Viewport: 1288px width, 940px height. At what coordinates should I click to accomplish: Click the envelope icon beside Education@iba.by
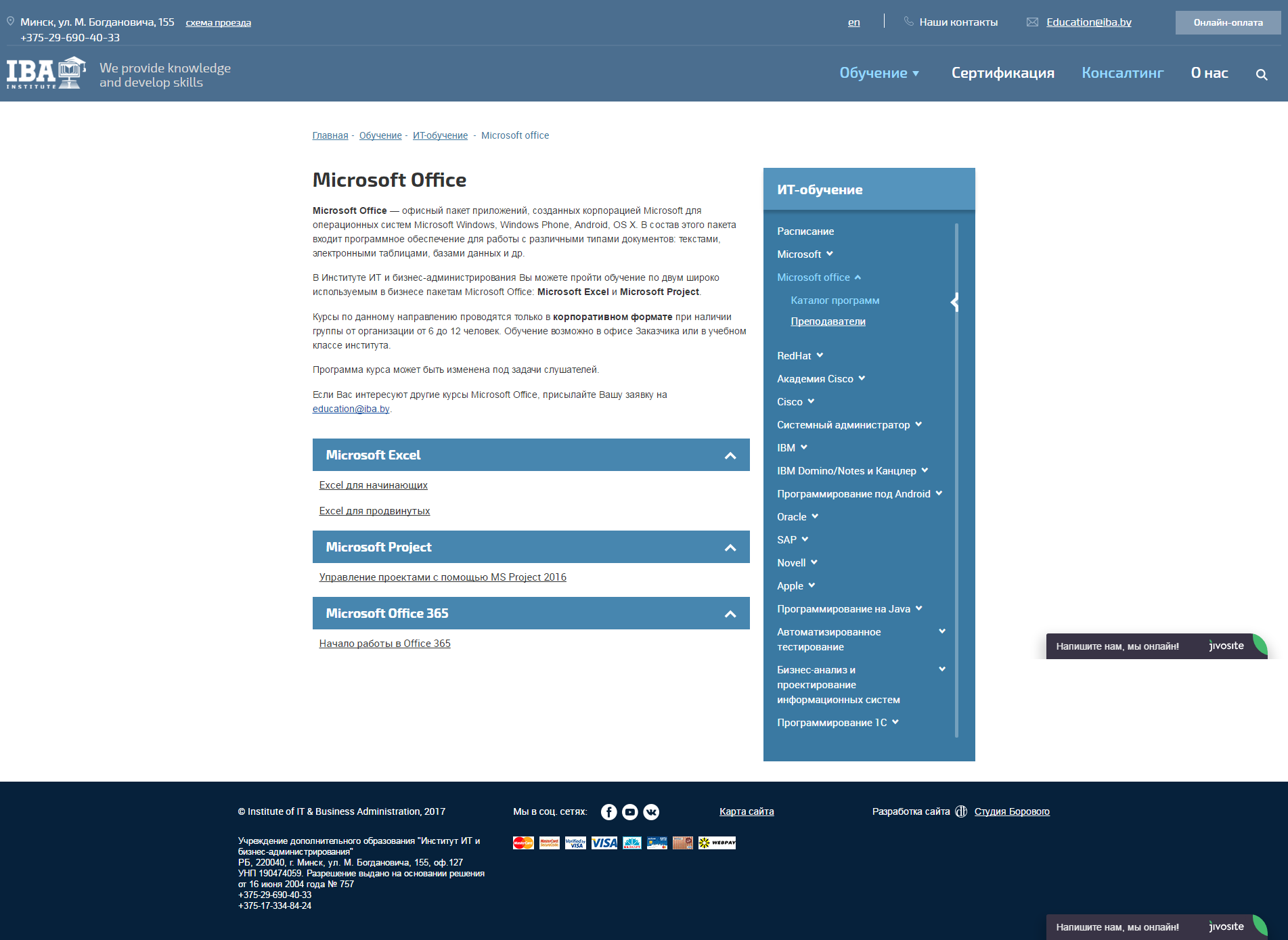(x=1032, y=22)
